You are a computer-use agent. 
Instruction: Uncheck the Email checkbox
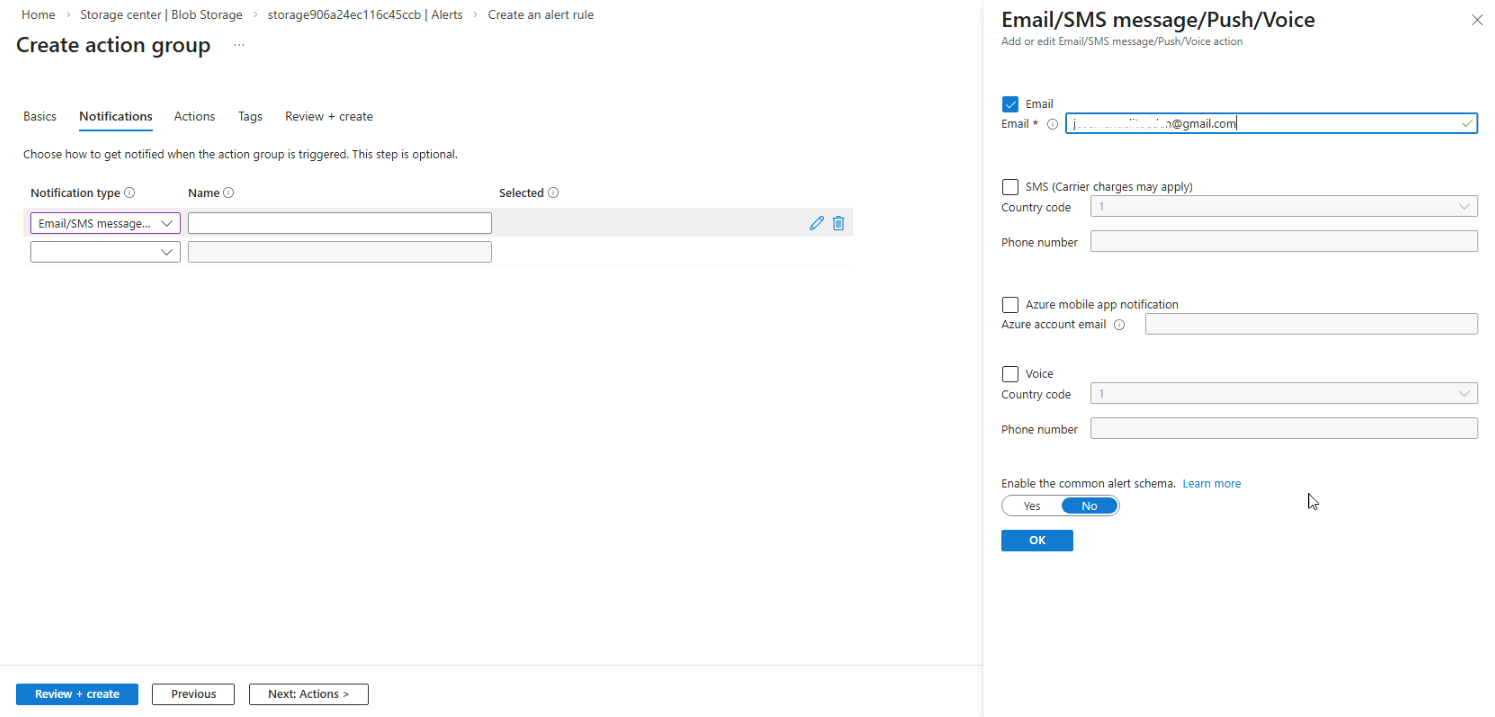(1010, 104)
